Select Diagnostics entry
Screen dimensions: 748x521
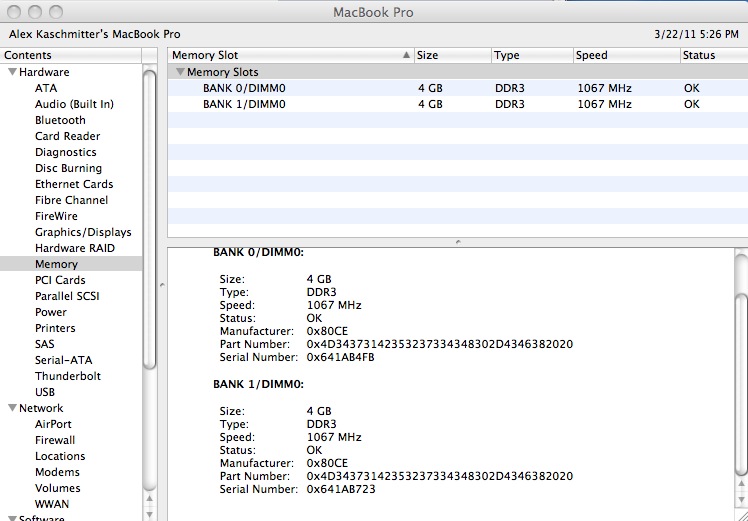click(x=65, y=152)
